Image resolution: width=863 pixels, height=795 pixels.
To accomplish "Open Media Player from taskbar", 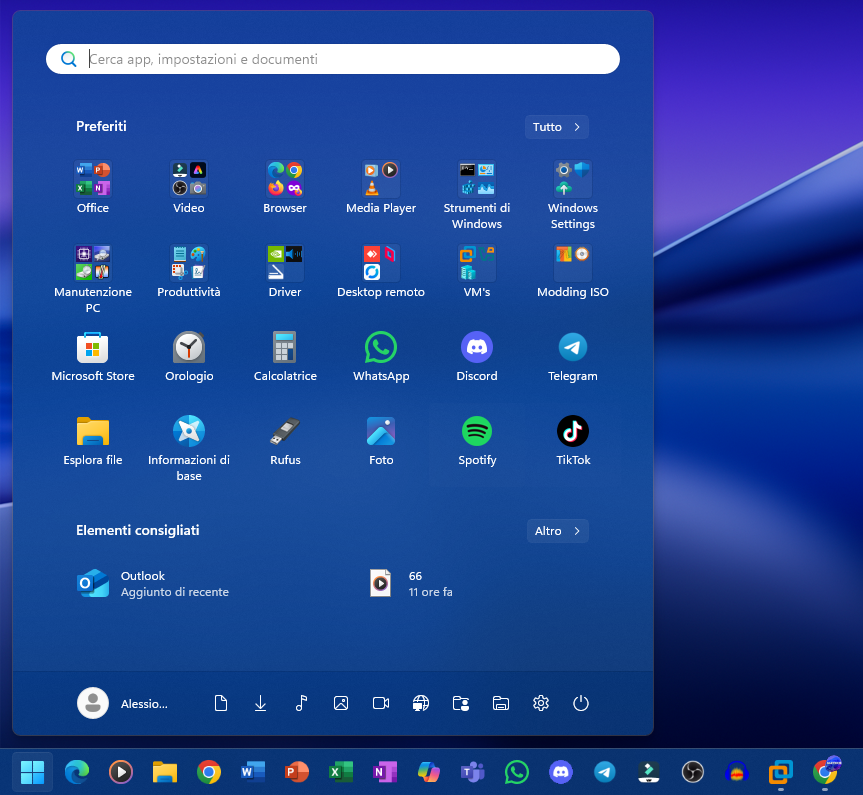I will (x=121, y=772).
